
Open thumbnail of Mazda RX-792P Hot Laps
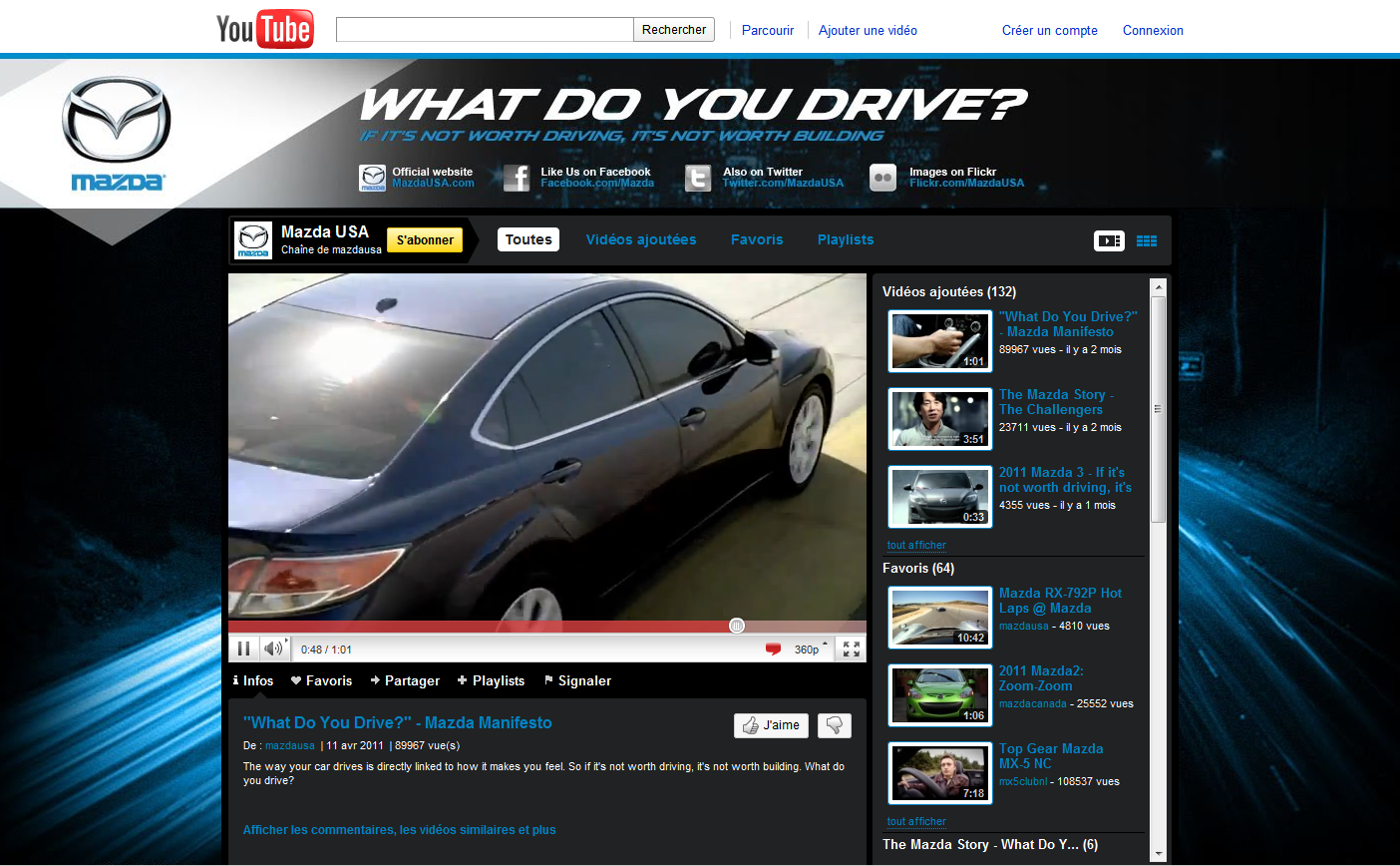click(x=939, y=617)
